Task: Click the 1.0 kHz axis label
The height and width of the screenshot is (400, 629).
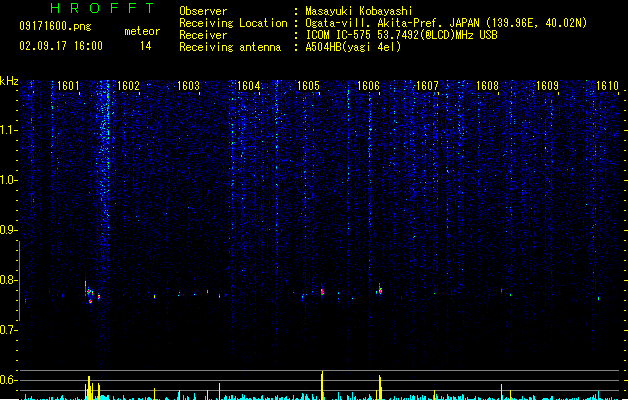Action: [8, 180]
